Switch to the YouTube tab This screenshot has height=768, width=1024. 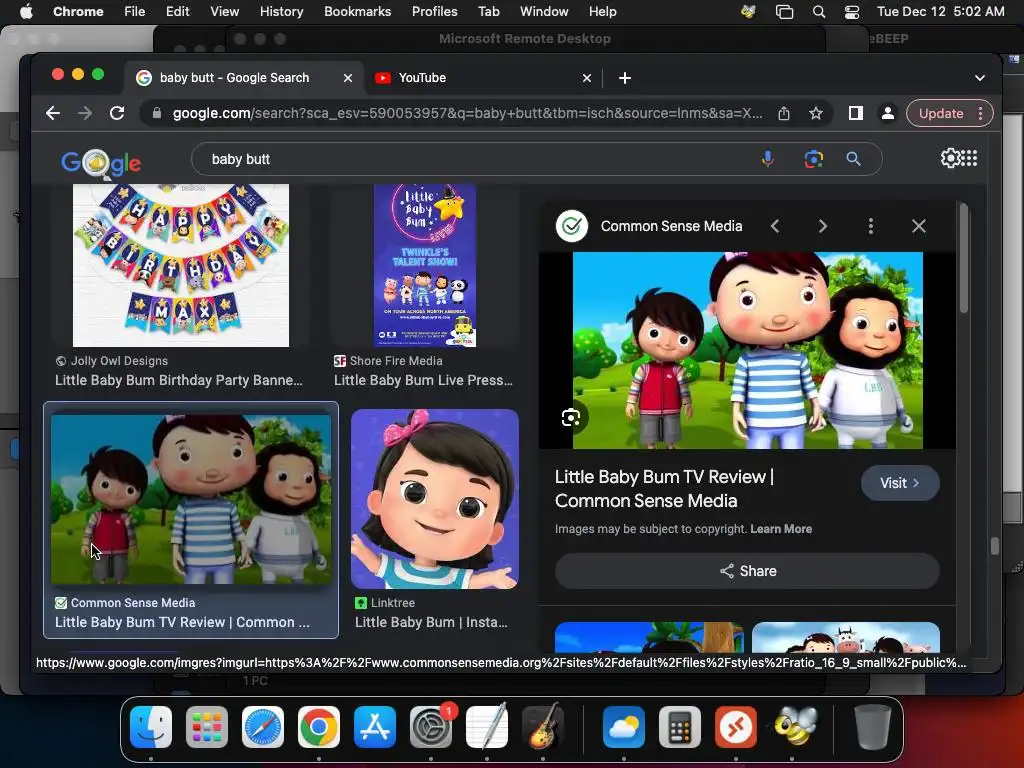483,78
